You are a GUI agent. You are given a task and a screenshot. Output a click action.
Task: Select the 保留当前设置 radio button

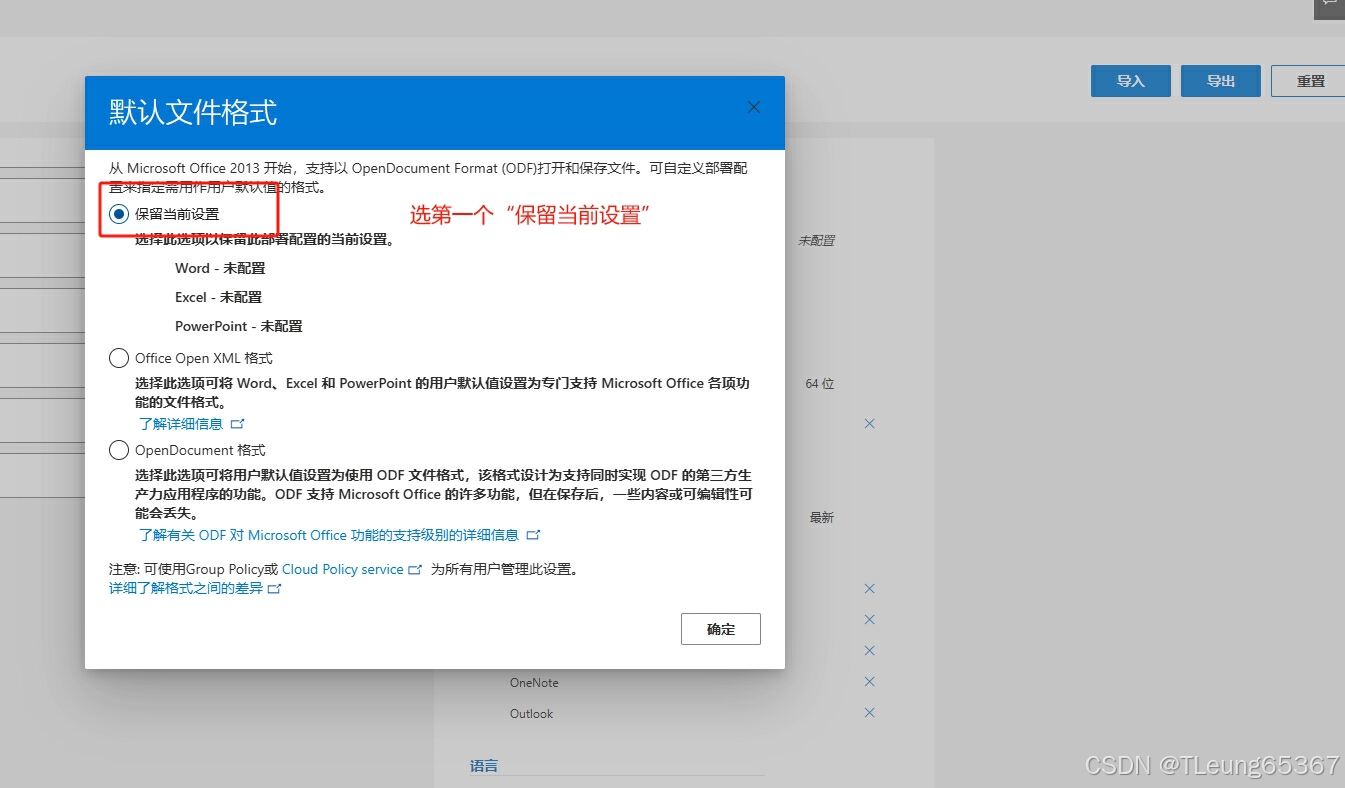pyautogui.click(x=119, y=214)
